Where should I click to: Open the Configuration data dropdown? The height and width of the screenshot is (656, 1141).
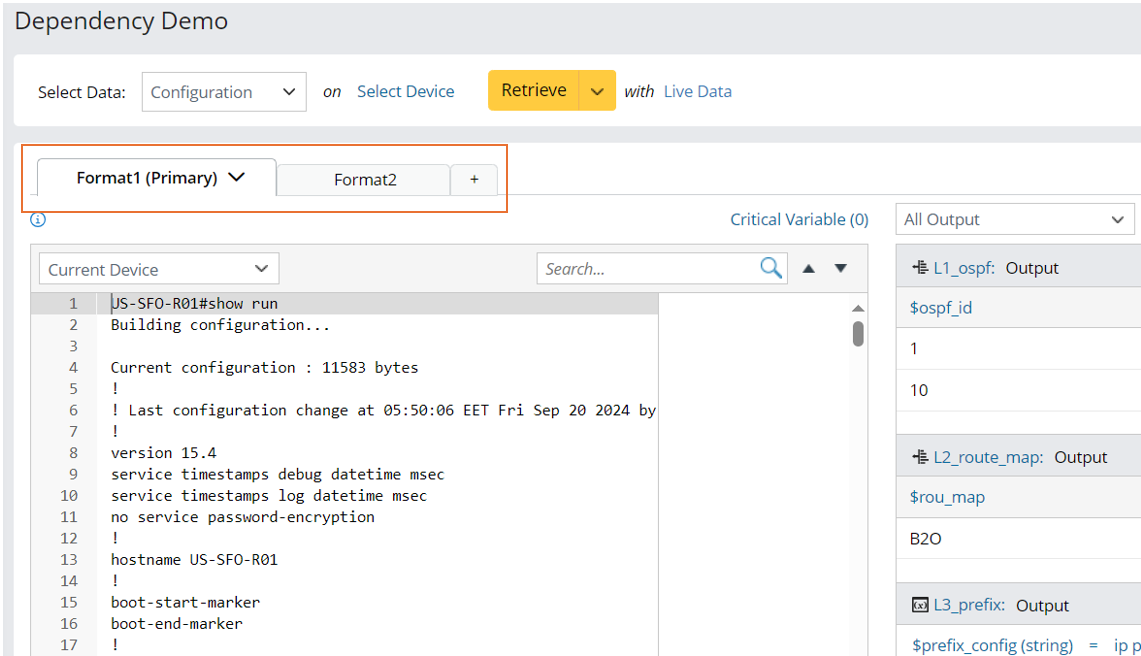point(224,92)
